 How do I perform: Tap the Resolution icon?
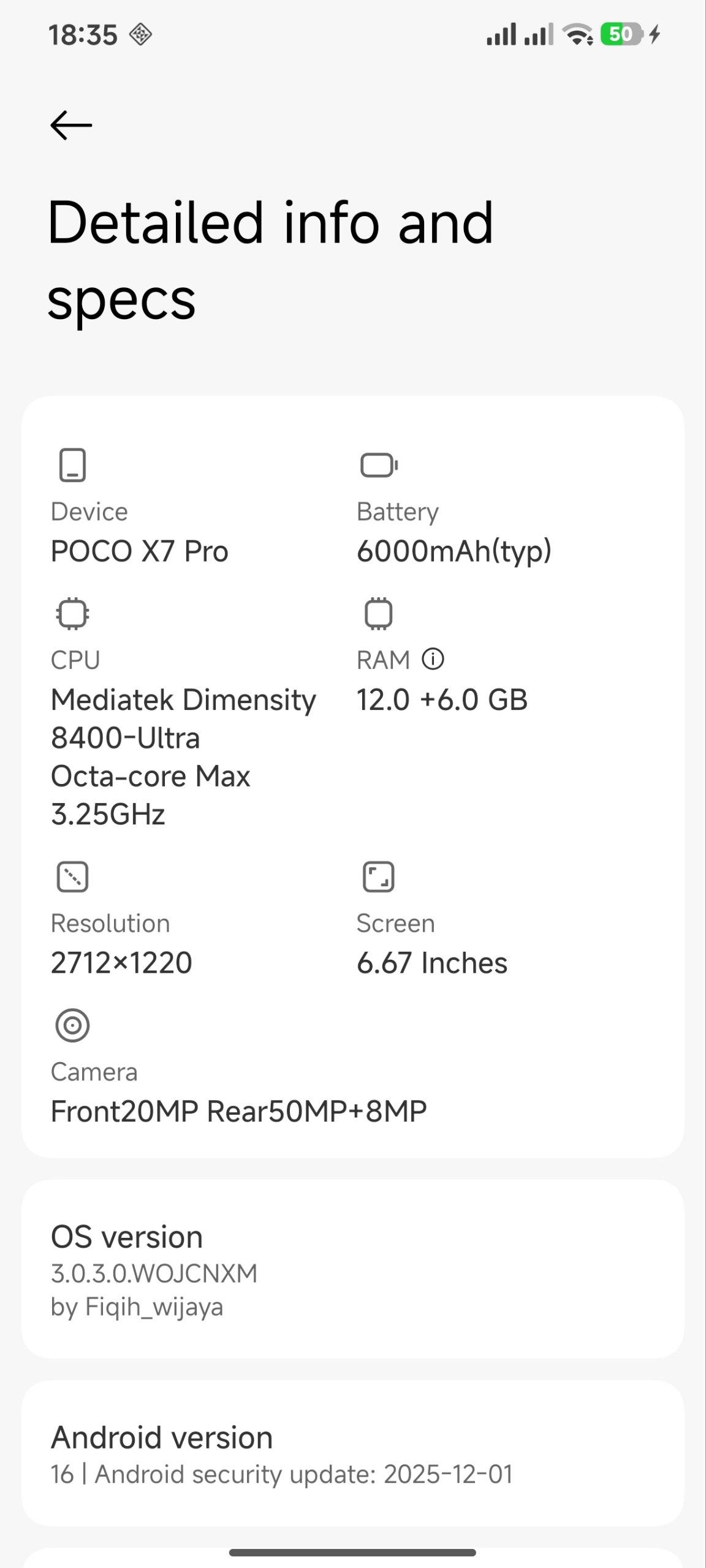(x=72, y=877)
